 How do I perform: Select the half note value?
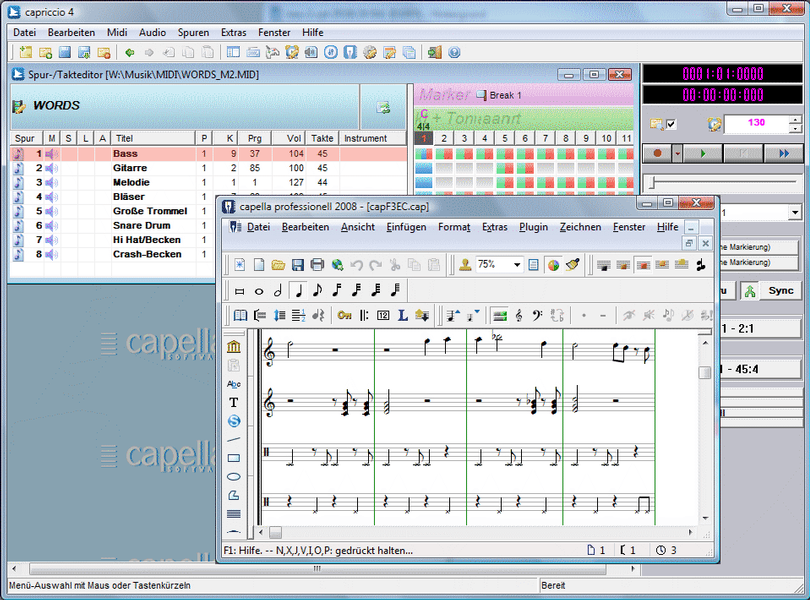(x=278, y=291)
